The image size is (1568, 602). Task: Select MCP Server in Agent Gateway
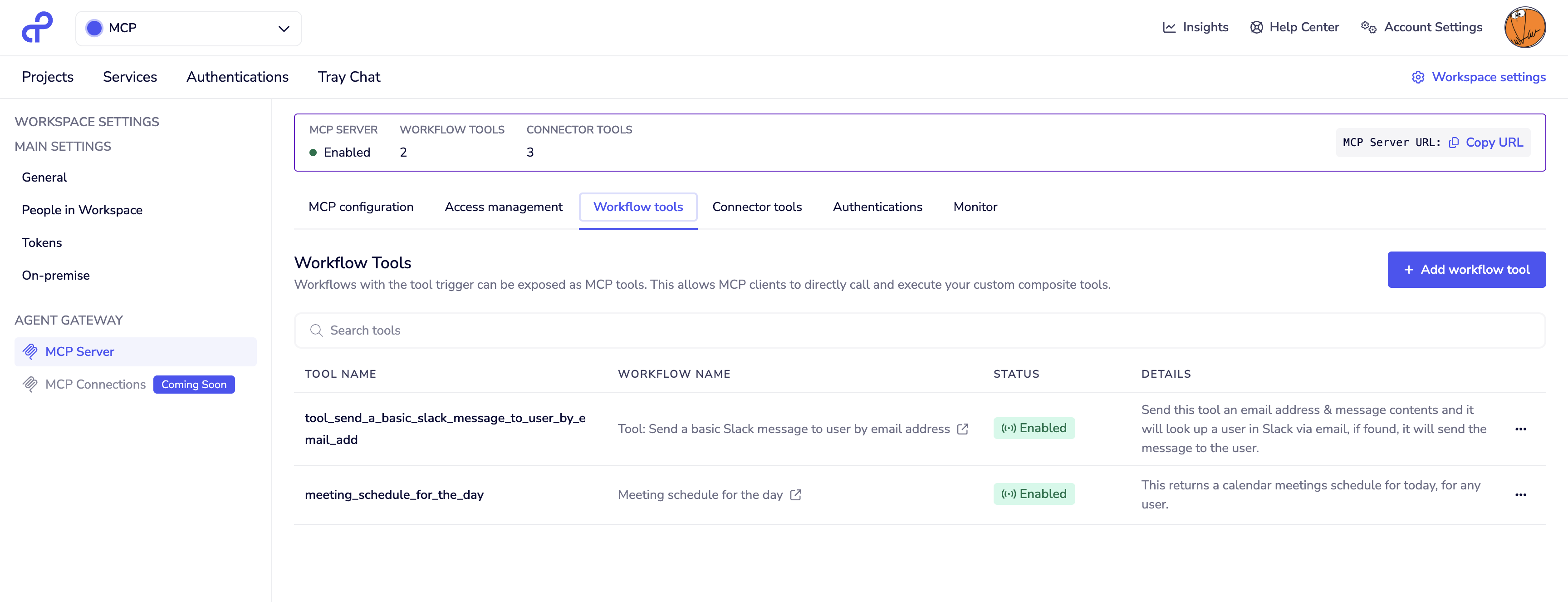click(x=135, y=351)
